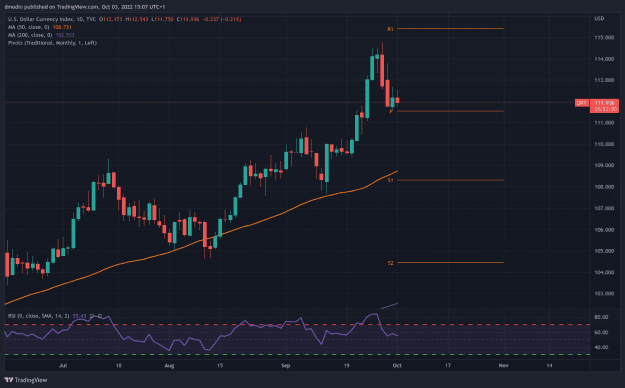Select the Pivots (Traditional, Monthly) legend
The width and height of the screenshot is (625, 388).
point(52,43)
